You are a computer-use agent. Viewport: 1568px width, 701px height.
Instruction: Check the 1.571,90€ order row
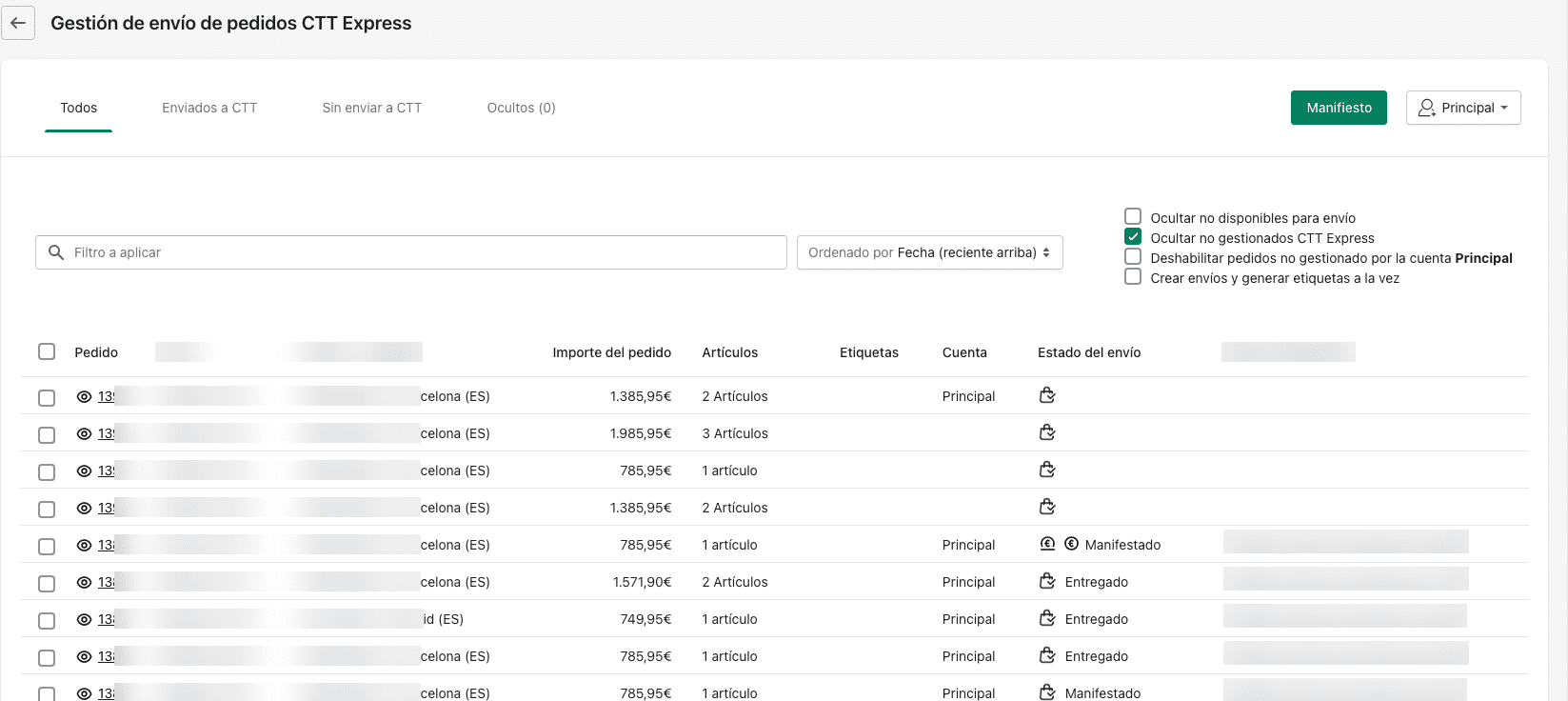tap(47, 584)
